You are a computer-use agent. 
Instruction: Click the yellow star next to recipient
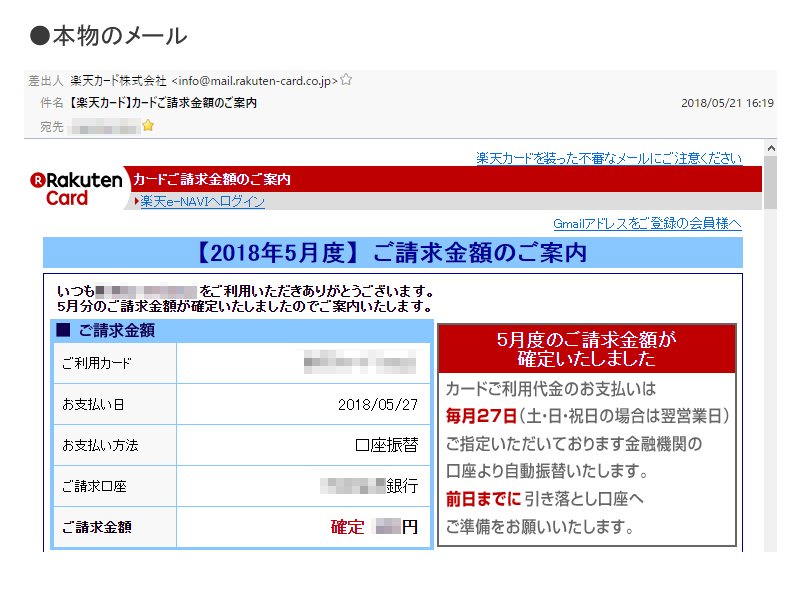(x=148, y=126)
